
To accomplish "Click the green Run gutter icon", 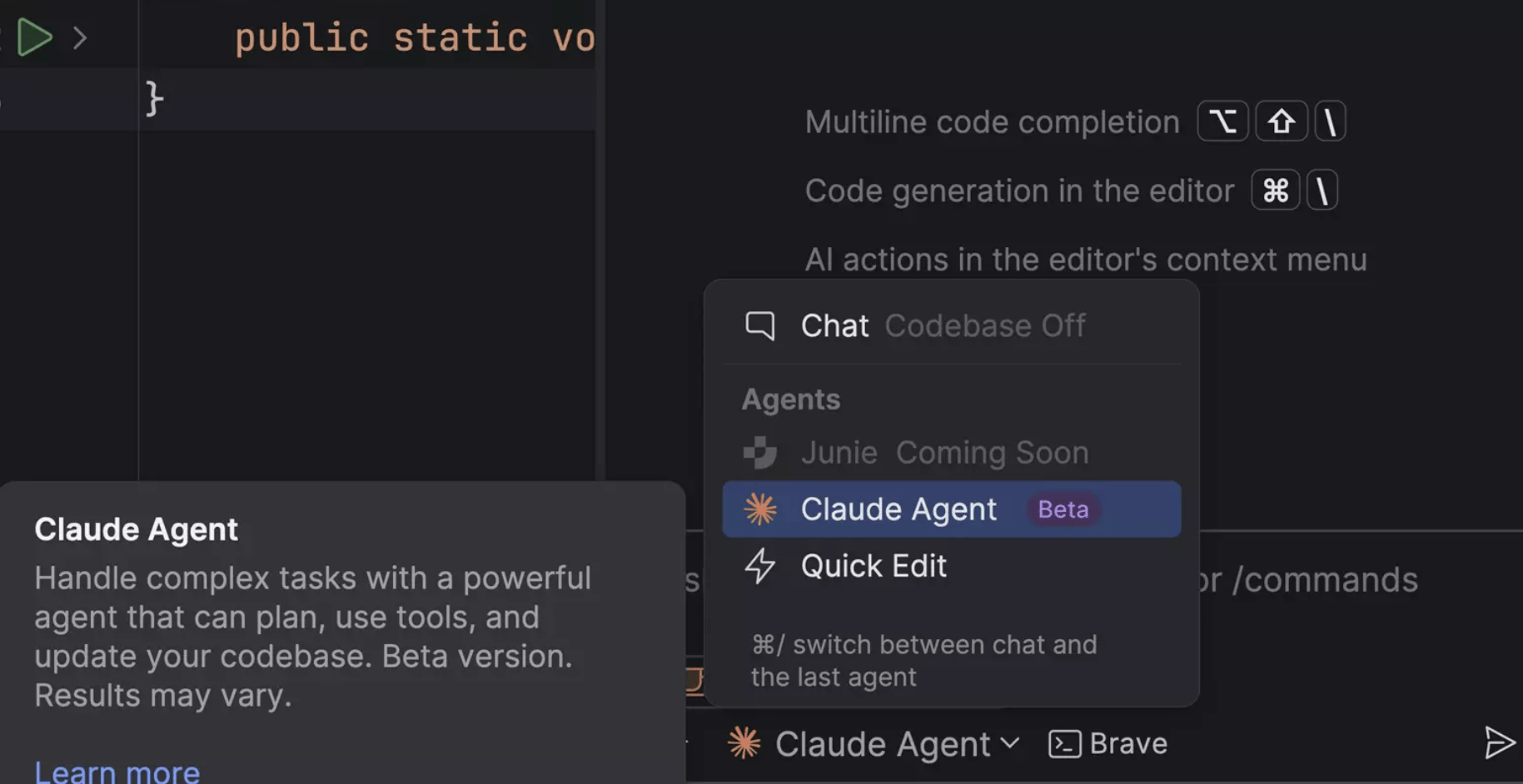I will coord(34,37).
